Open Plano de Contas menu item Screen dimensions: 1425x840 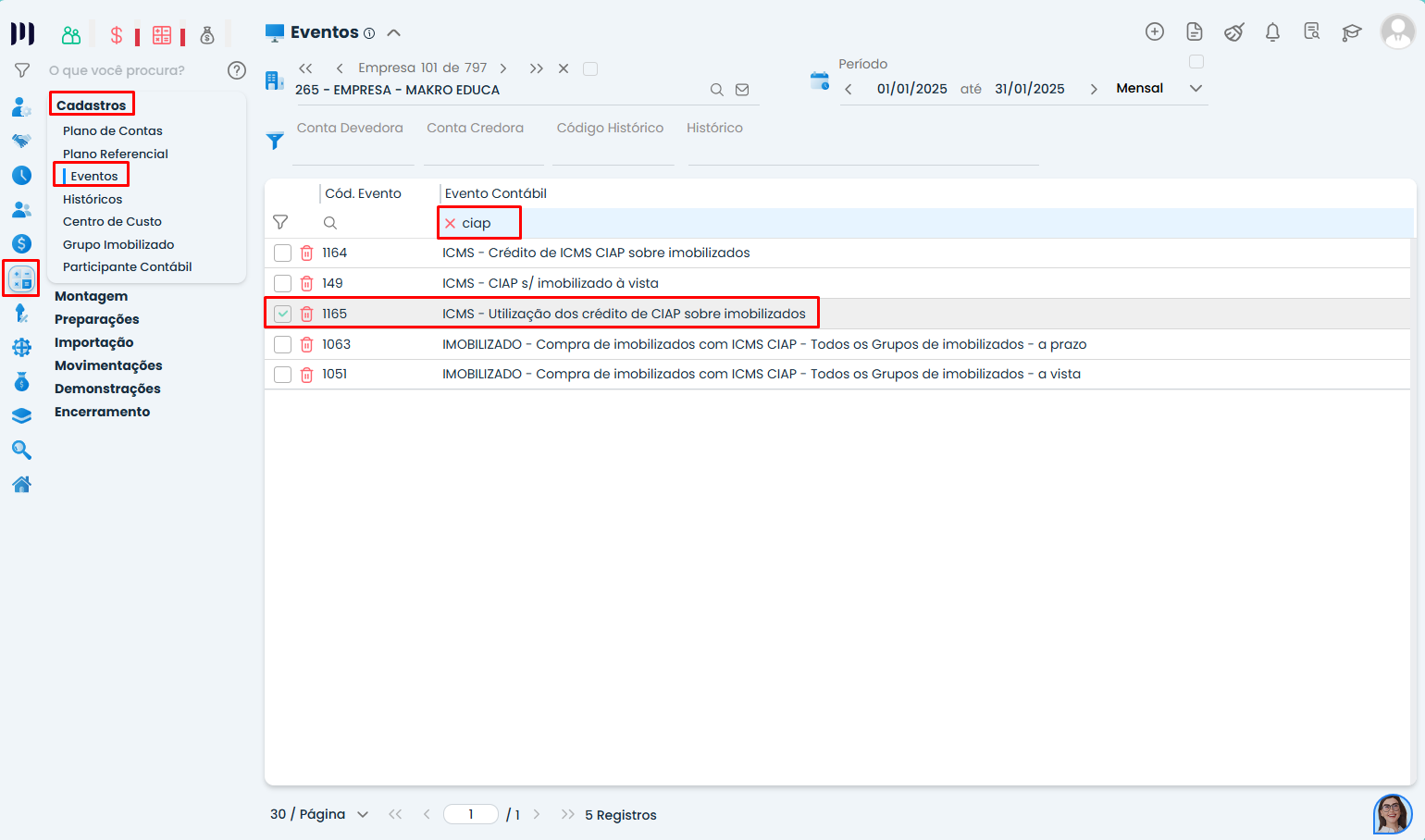112,130
